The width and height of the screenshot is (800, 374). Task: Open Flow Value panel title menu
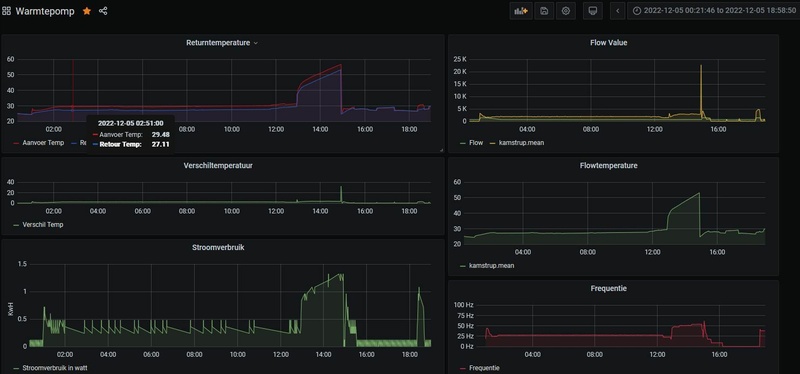pyautogui.click(x=609, y=43)
